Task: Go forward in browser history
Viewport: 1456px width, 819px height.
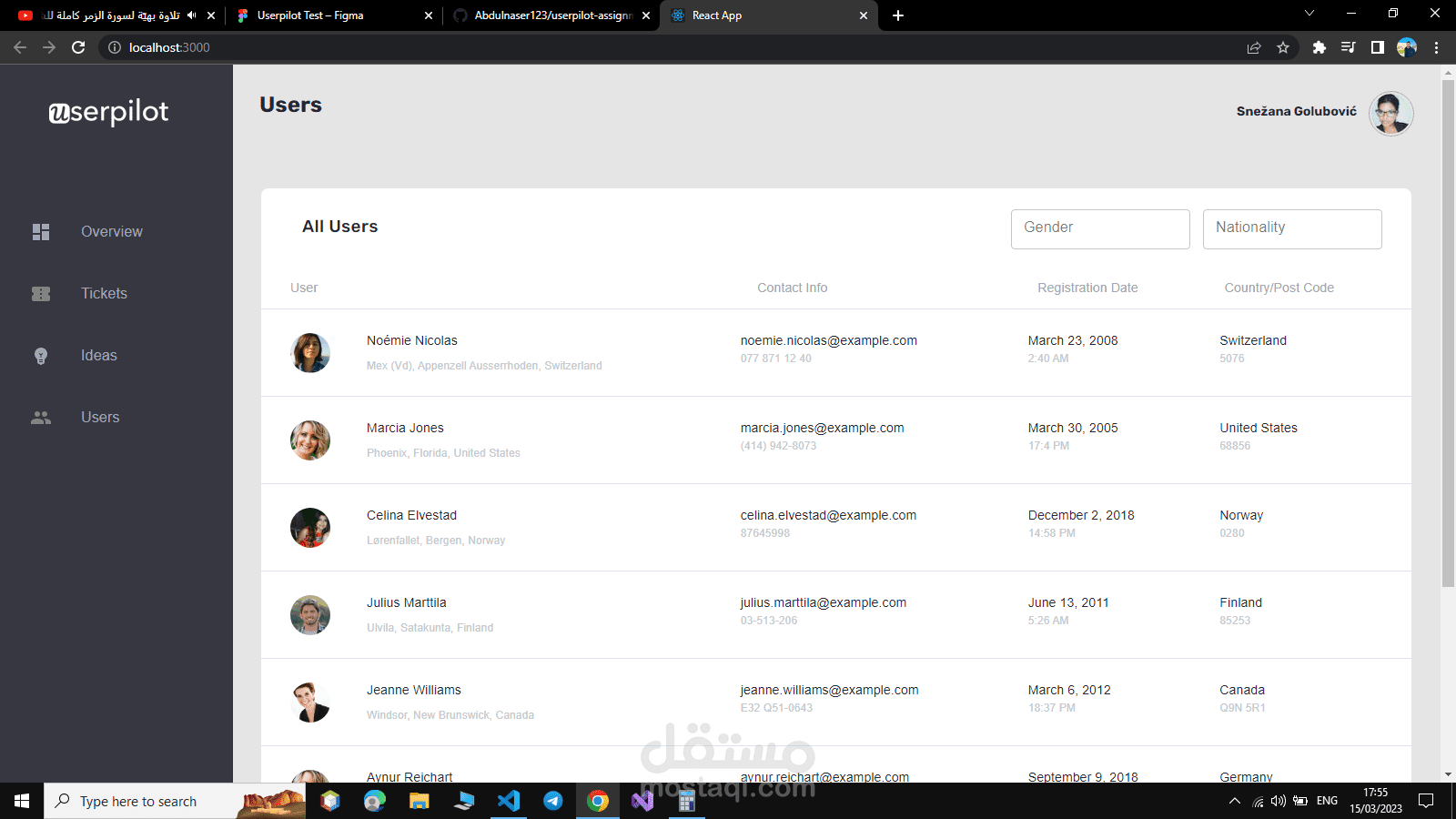Action: 49,47
